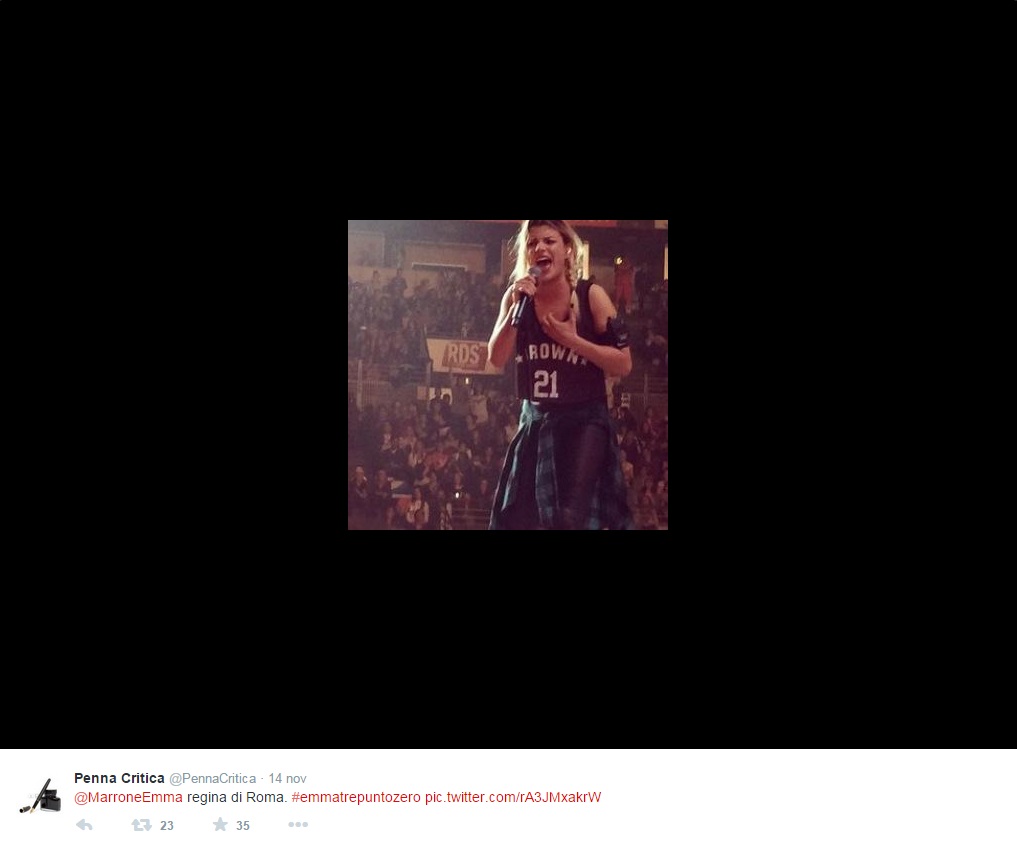View the 23 retweets count
Screen dimensions: 1017x847
click(167, 826)
